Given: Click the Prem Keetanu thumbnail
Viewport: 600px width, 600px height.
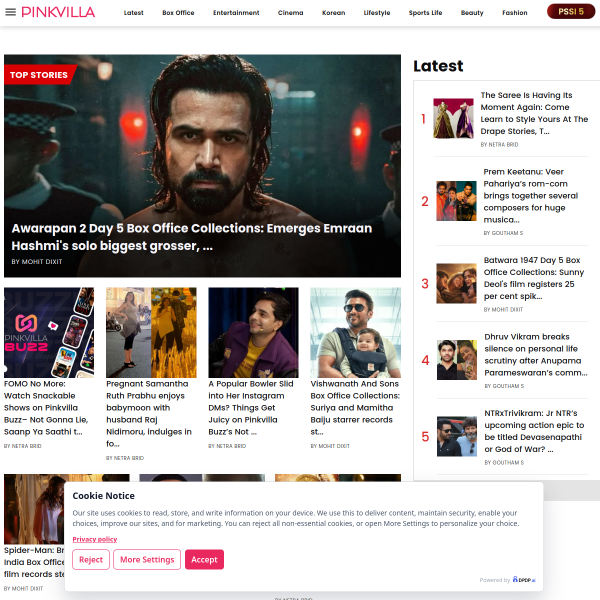Looking at the screenshot, I should coord(457,201).
